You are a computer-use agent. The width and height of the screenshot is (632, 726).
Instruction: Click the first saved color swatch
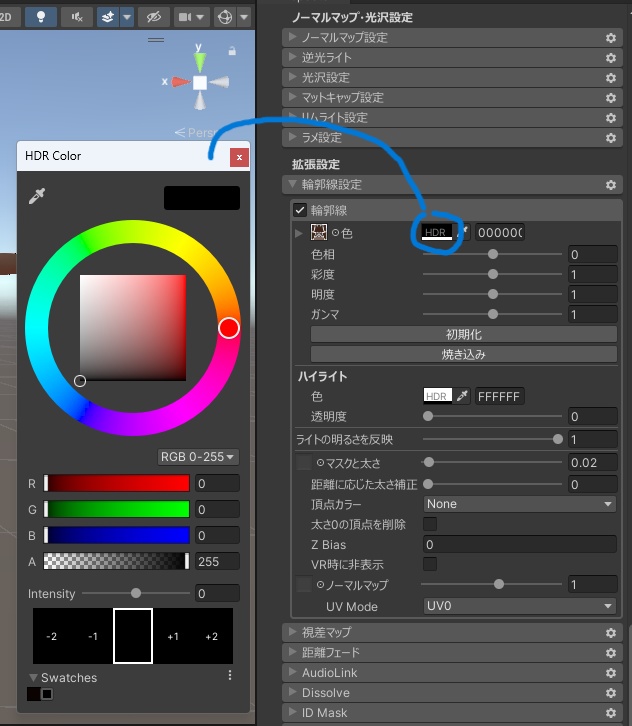click(33, 694)
